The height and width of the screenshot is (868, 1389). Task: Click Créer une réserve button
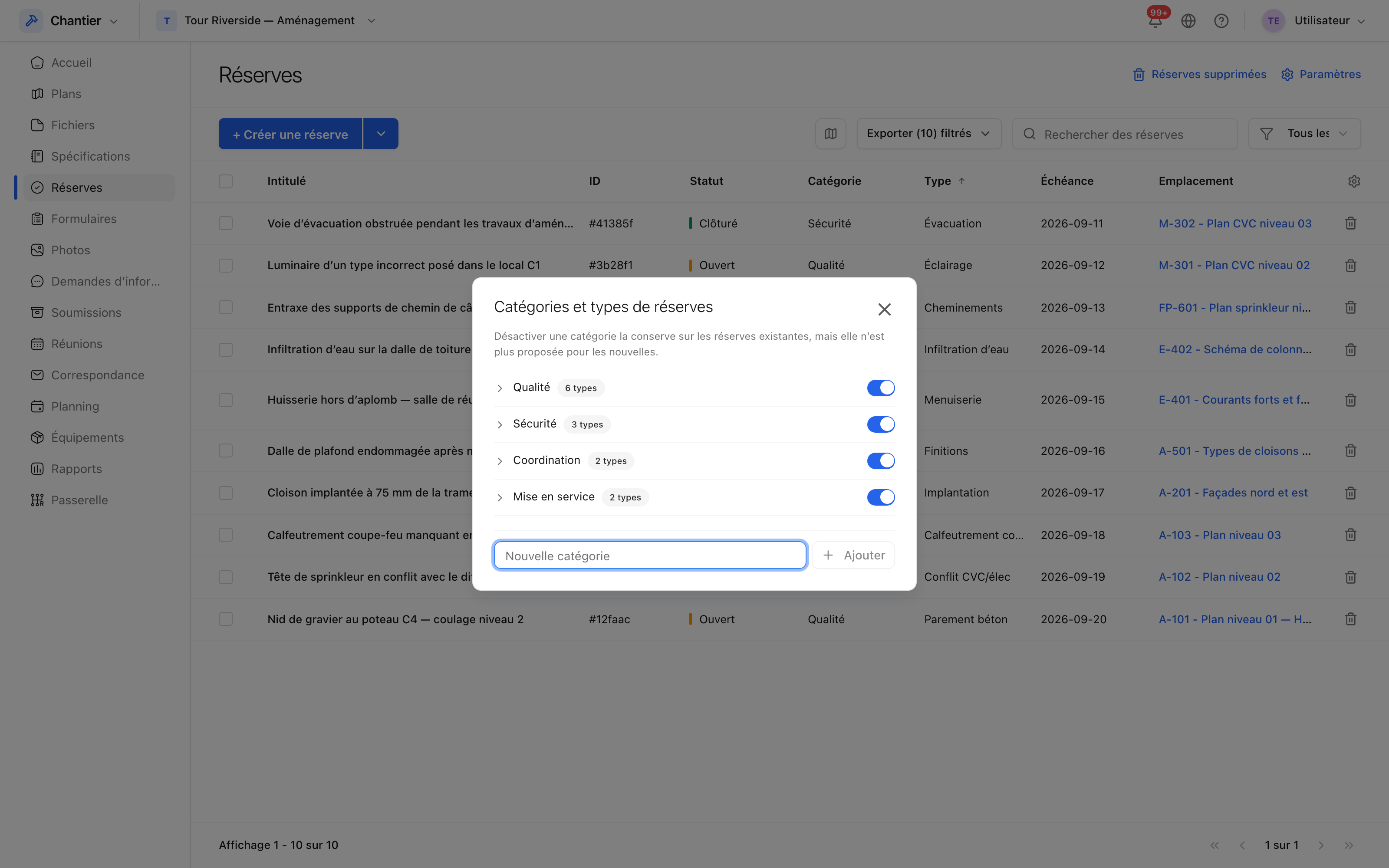click(290, 134)
